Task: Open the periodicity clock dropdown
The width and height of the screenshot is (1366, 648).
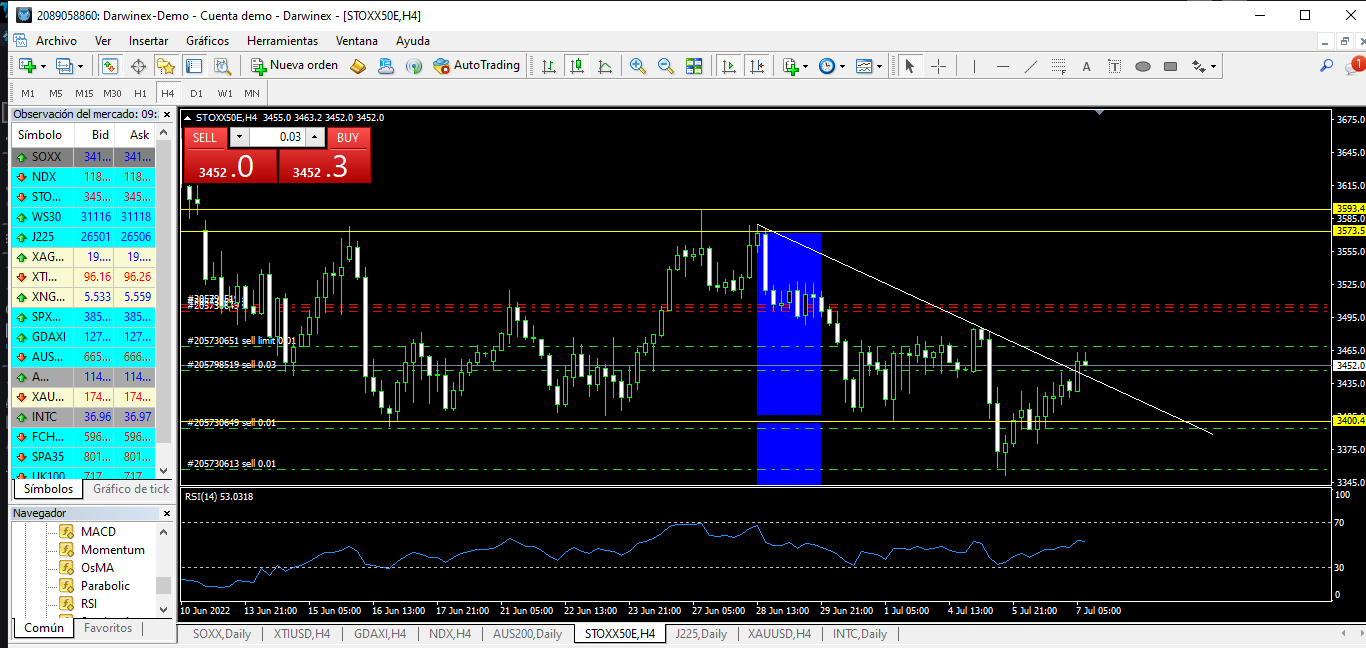Action: tap(832, 66)
